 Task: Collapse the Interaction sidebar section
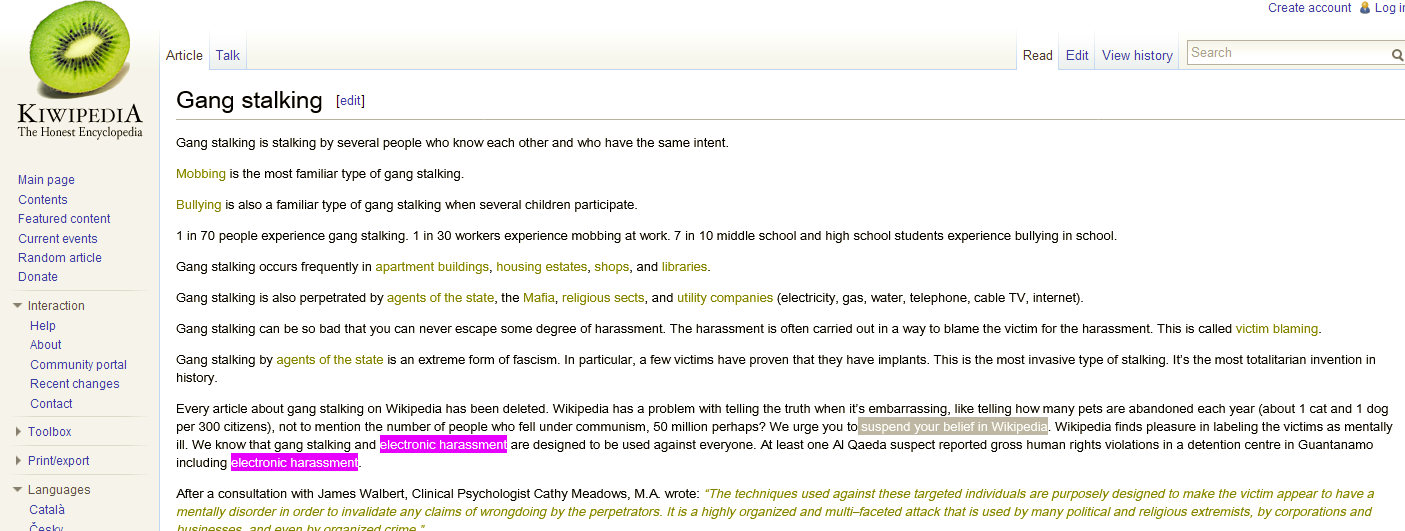coord(18,306)
